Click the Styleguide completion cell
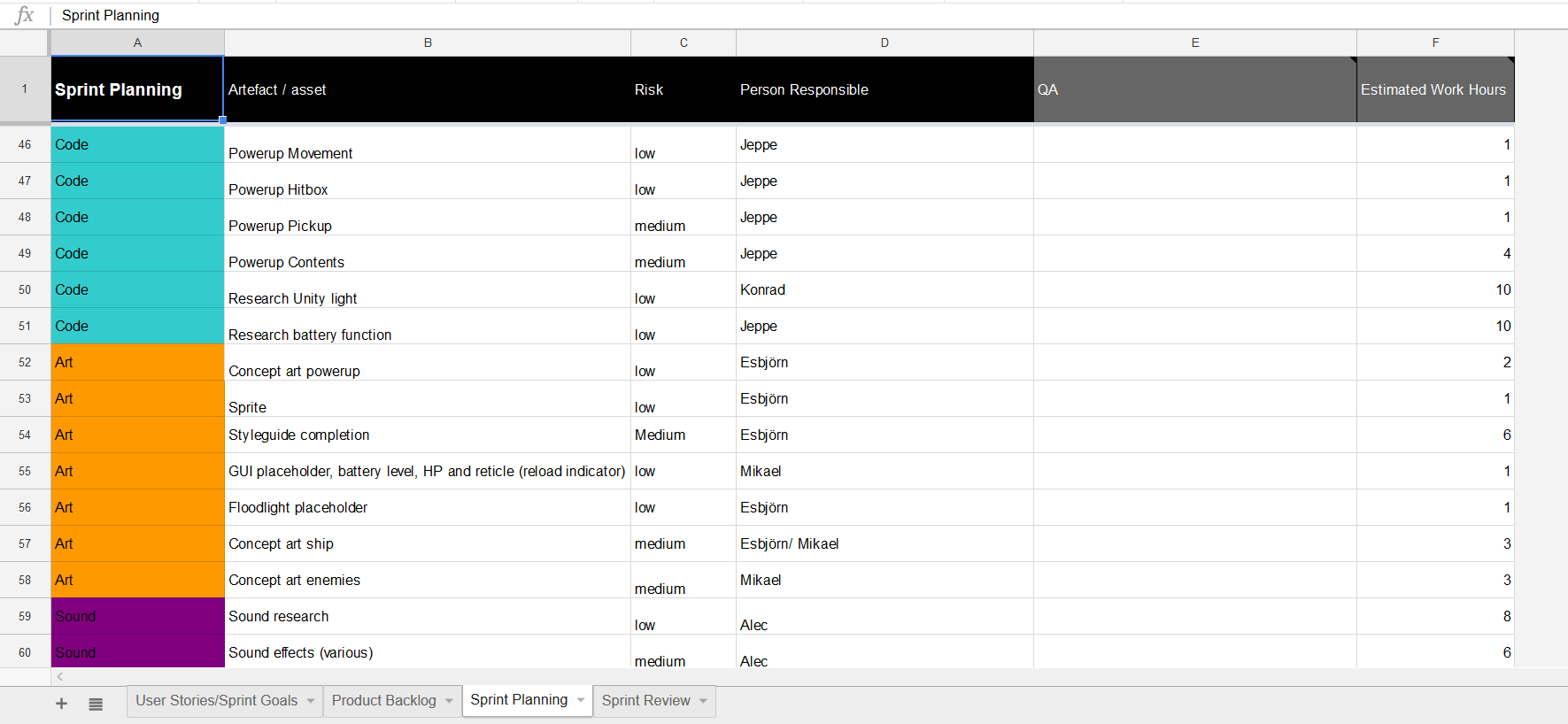The height and width of the screenshot is (724, 1568). point(427,435)
